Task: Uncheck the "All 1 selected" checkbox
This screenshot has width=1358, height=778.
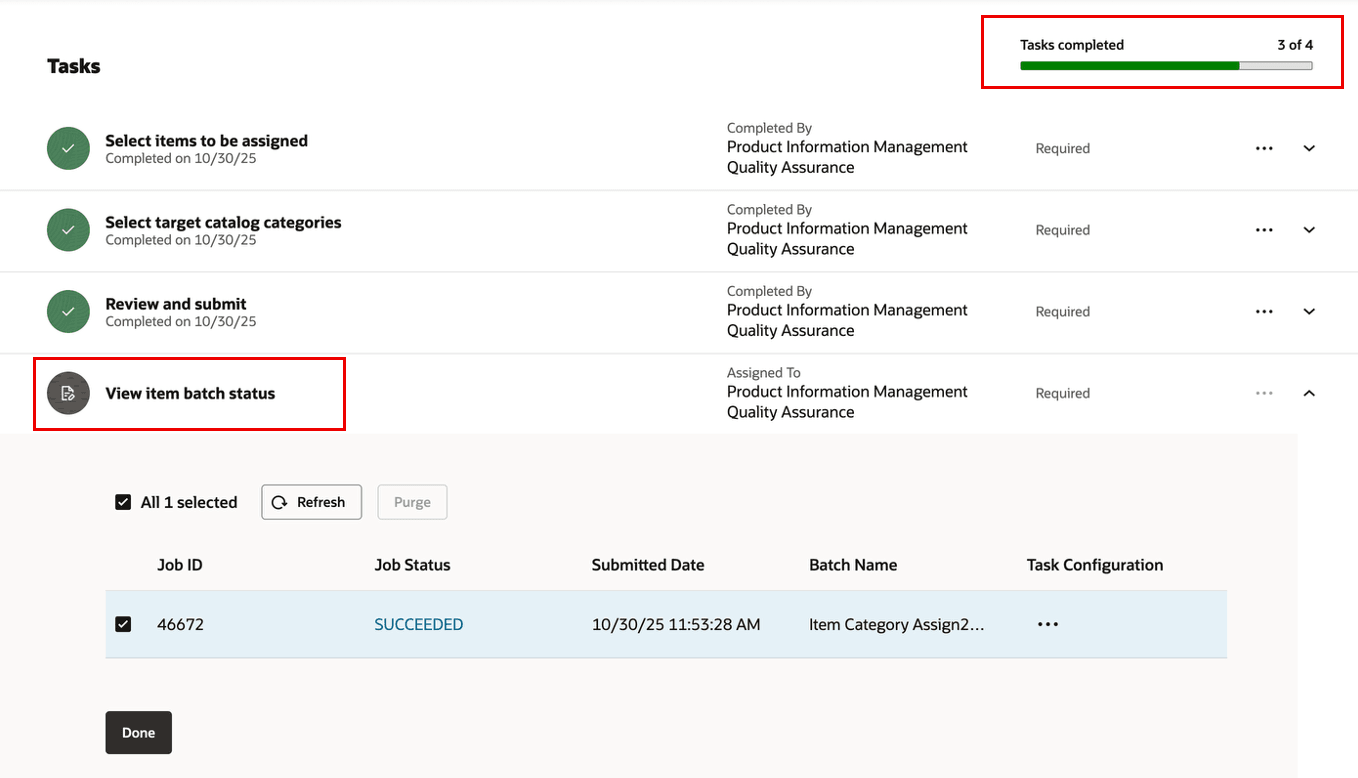Action: pos(123,501)
